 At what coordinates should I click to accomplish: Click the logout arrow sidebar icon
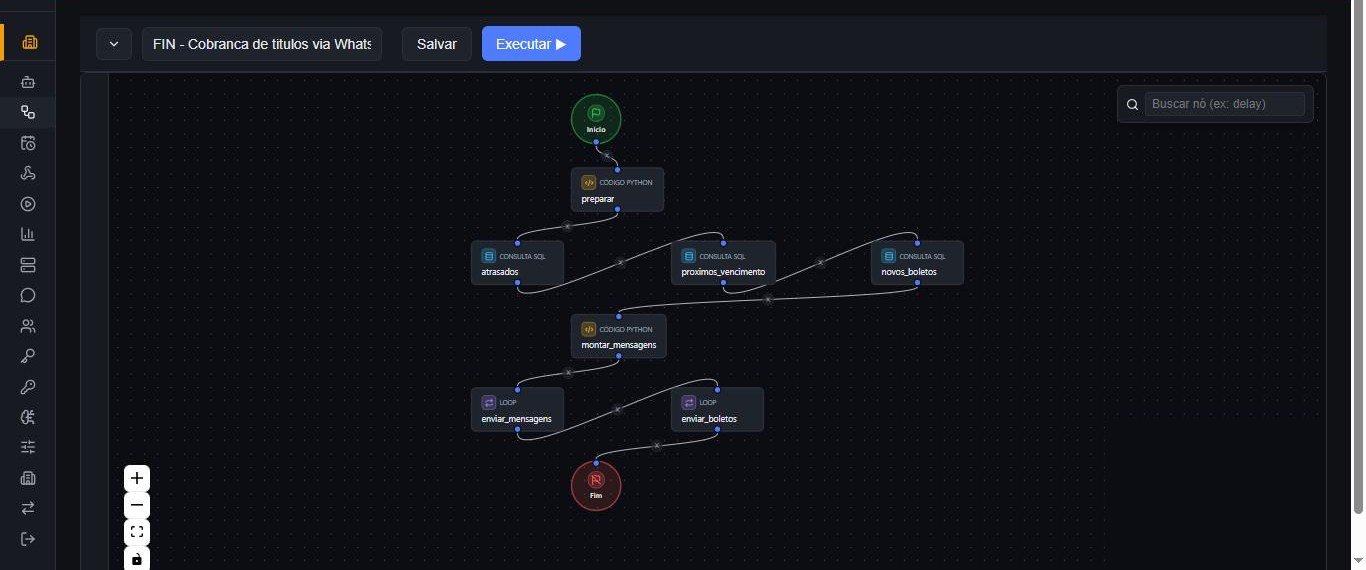pyautogui.click(x=28, y=539)
